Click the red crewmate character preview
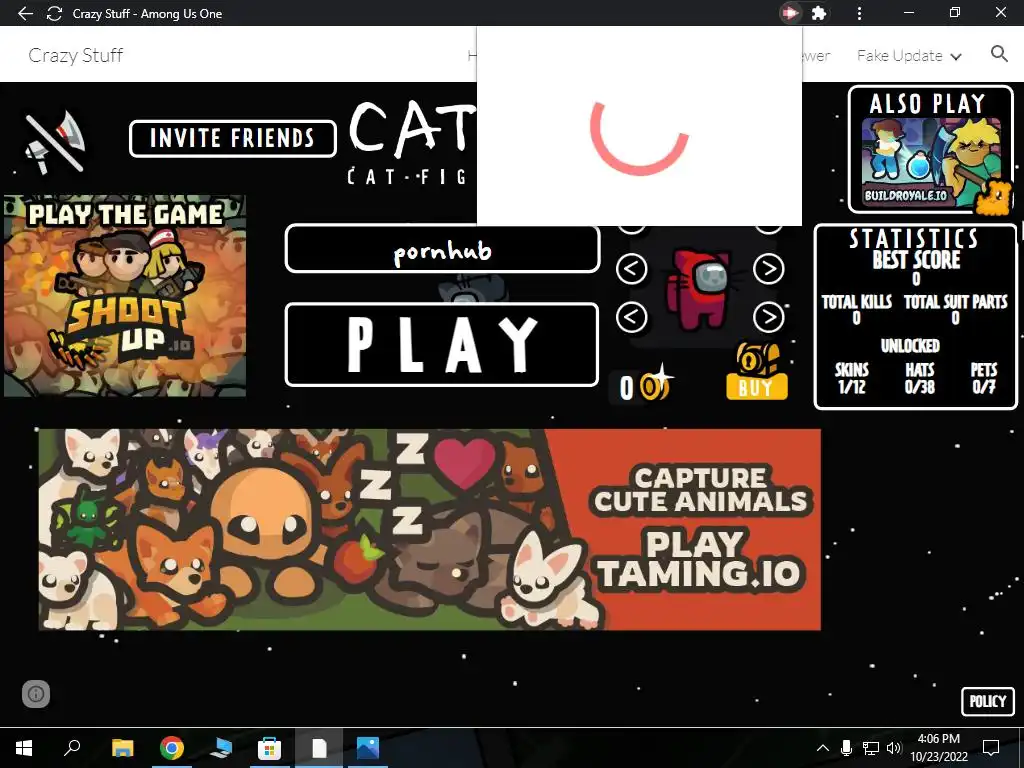 pos(699,287)
